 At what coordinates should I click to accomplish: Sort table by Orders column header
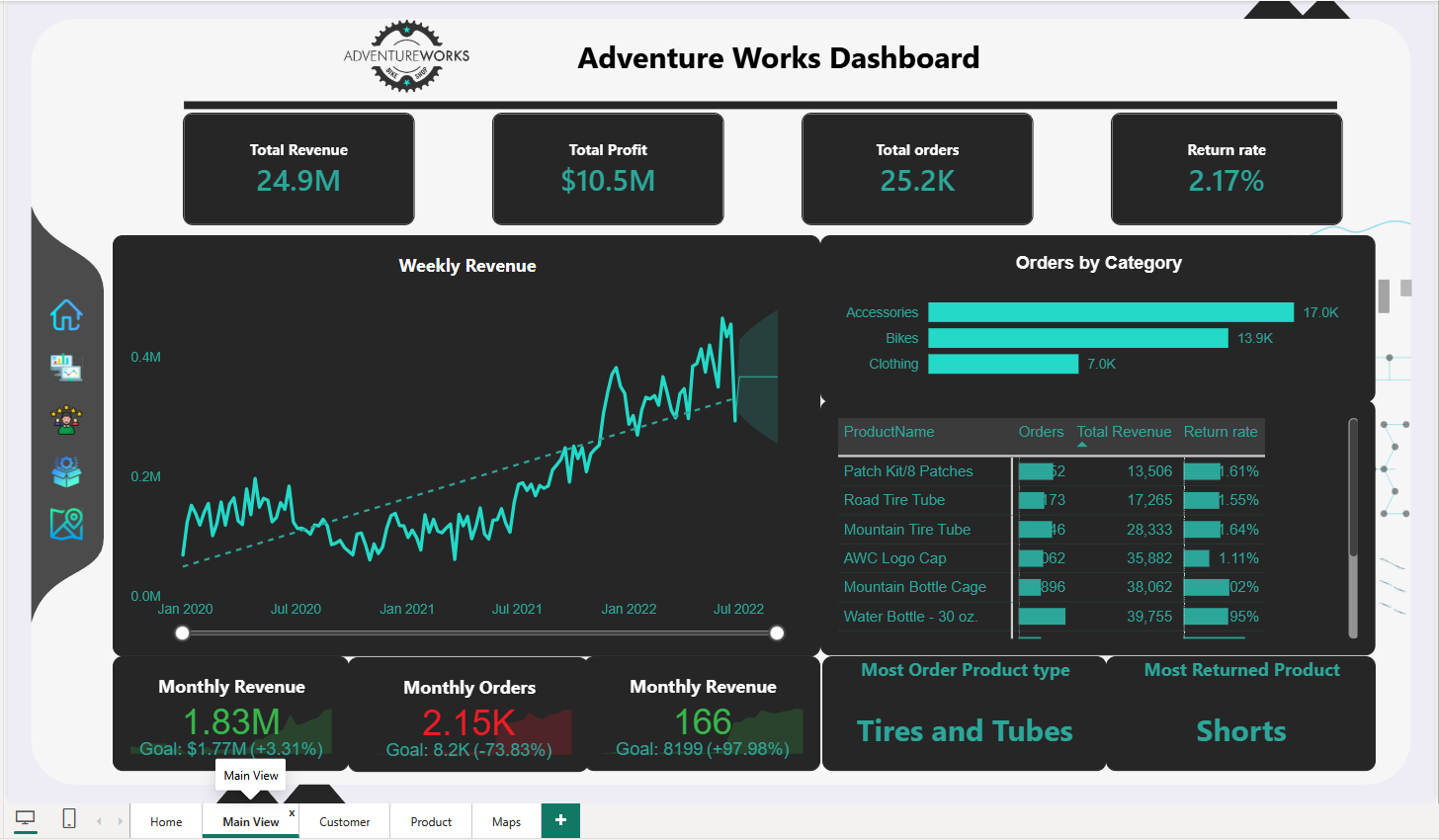coord(1041,432)
